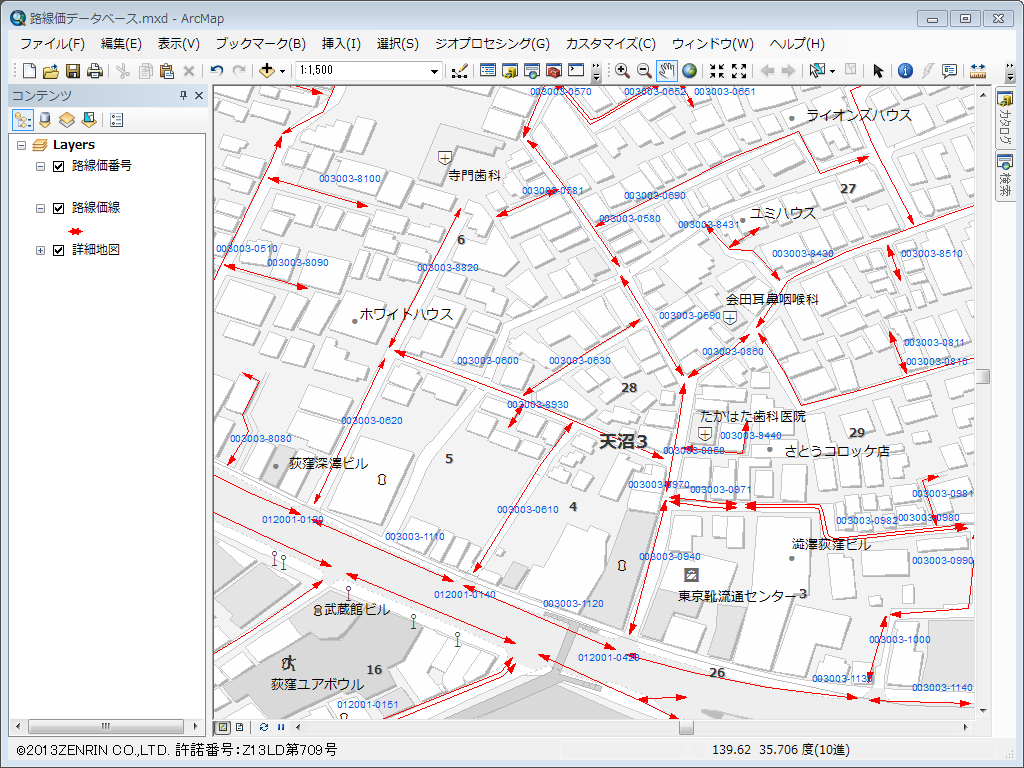
Task: Open the Python window
Action: tap(576, 71)
